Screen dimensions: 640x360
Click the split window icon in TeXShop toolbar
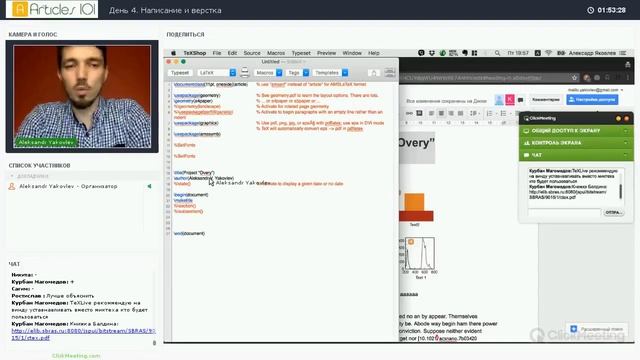click(390, 73)
